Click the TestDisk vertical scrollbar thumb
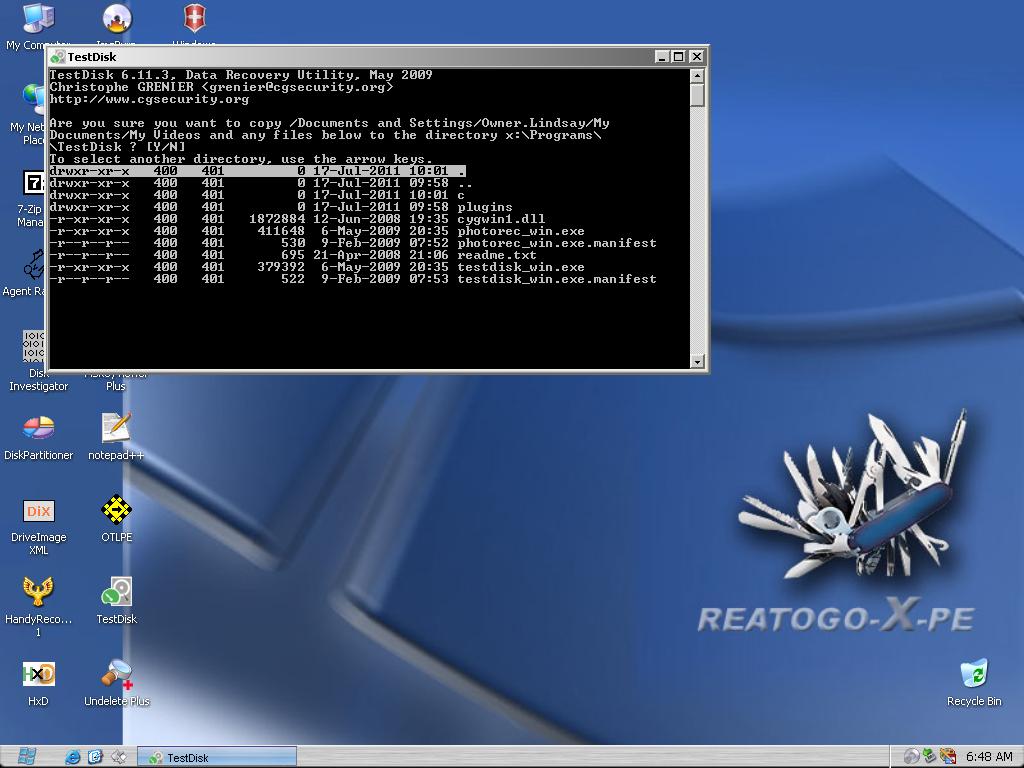Viewport: 1024px width, 768px height. coord(697,95)
